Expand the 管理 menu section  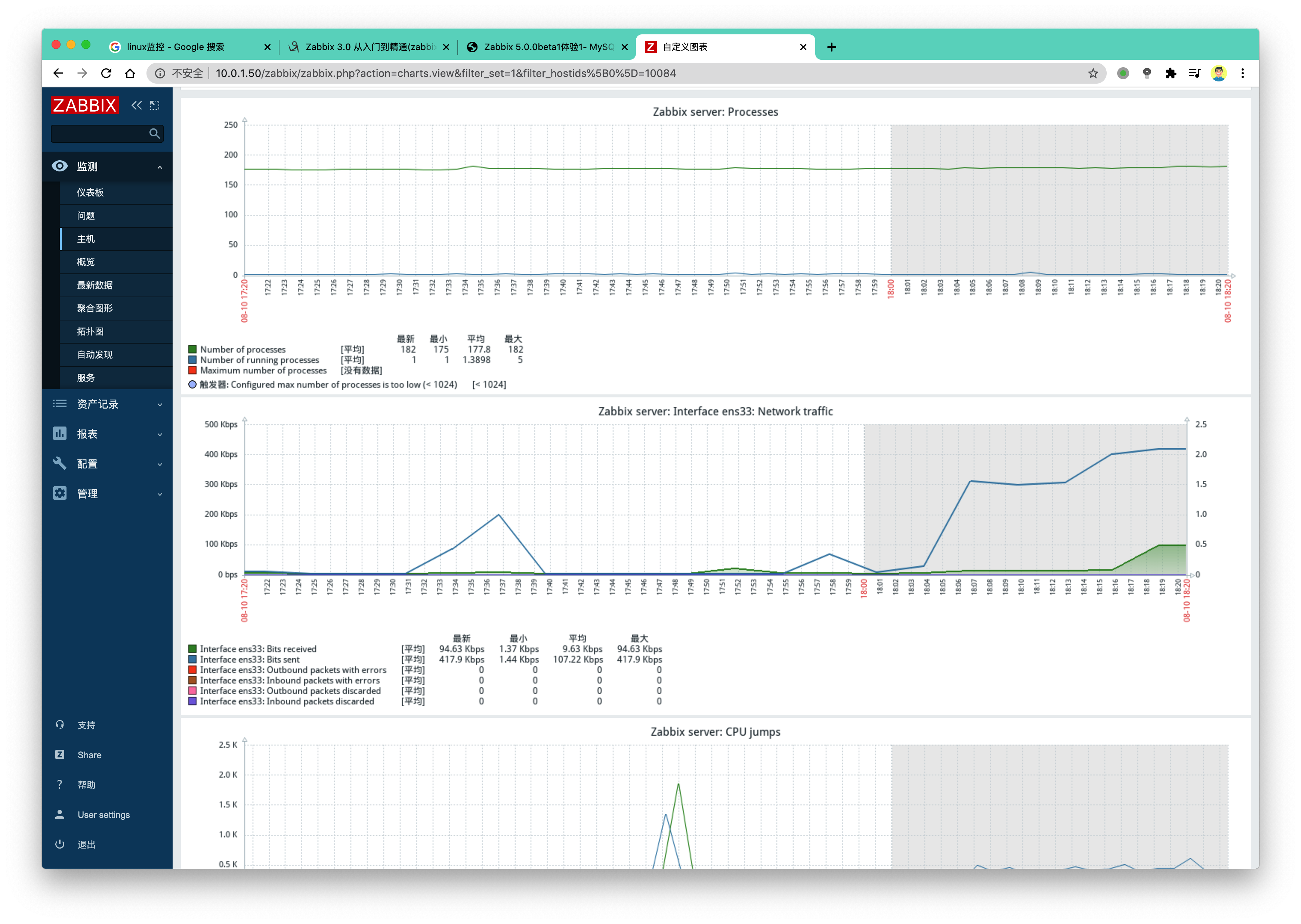pos(160,494)
